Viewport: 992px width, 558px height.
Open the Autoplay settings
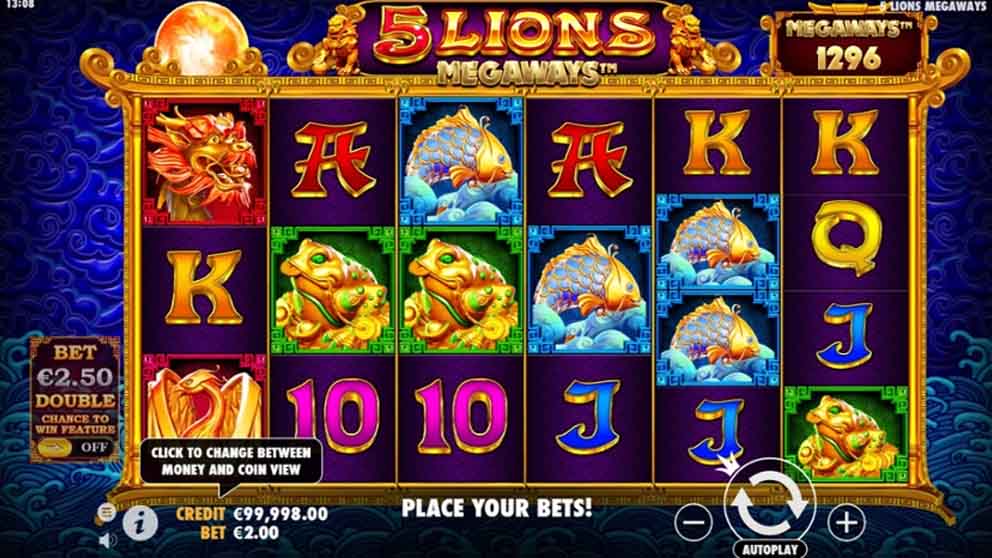point(770,549)
